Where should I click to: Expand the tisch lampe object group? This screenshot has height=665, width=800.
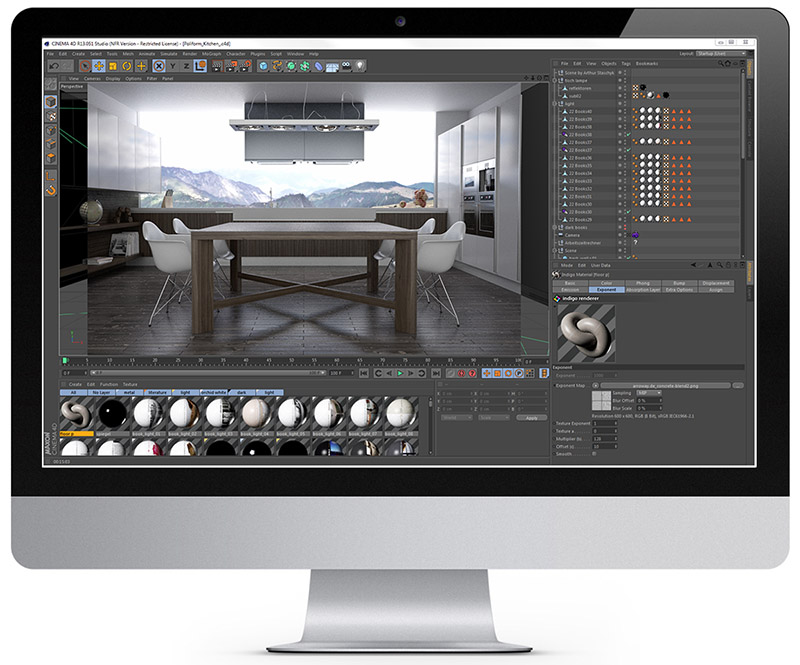[x=555, y=81]
